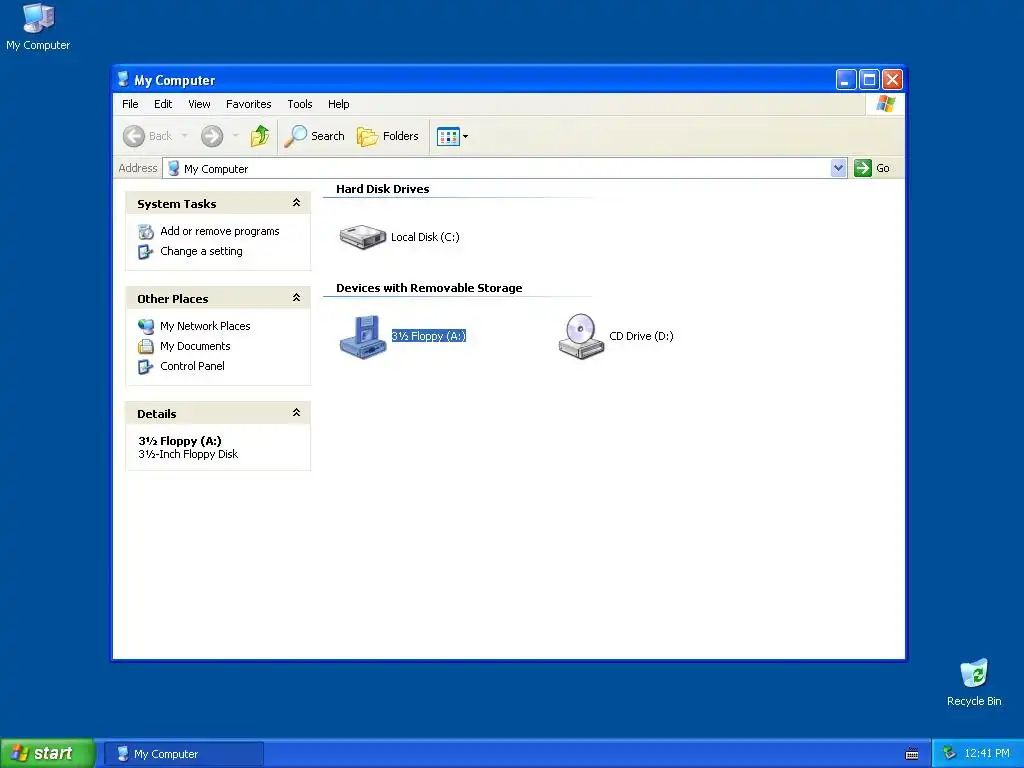Click the CD Drive (D:) label
The width and height of the screenshot is (1024, 768).
click(641, 336)
